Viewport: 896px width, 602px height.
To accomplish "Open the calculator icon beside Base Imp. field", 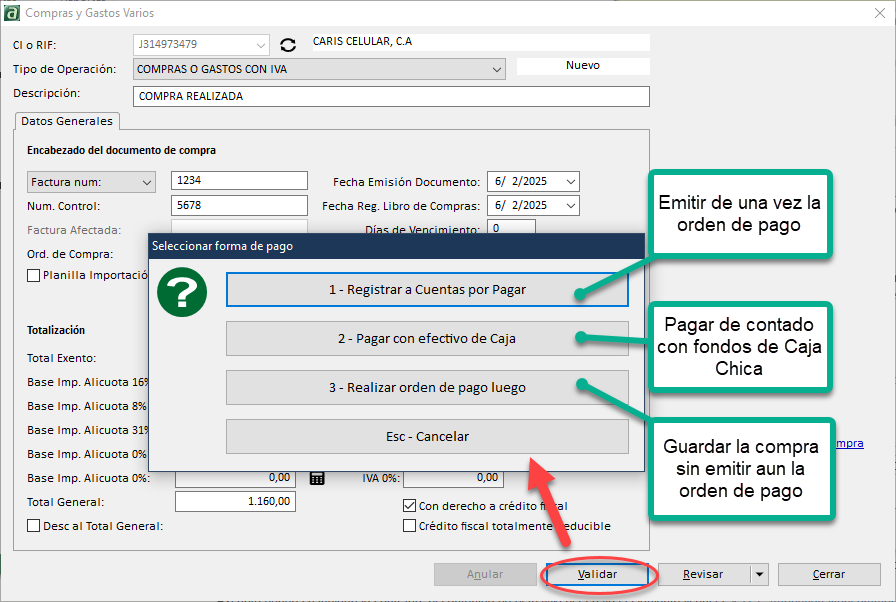I will tap(317, 478).
